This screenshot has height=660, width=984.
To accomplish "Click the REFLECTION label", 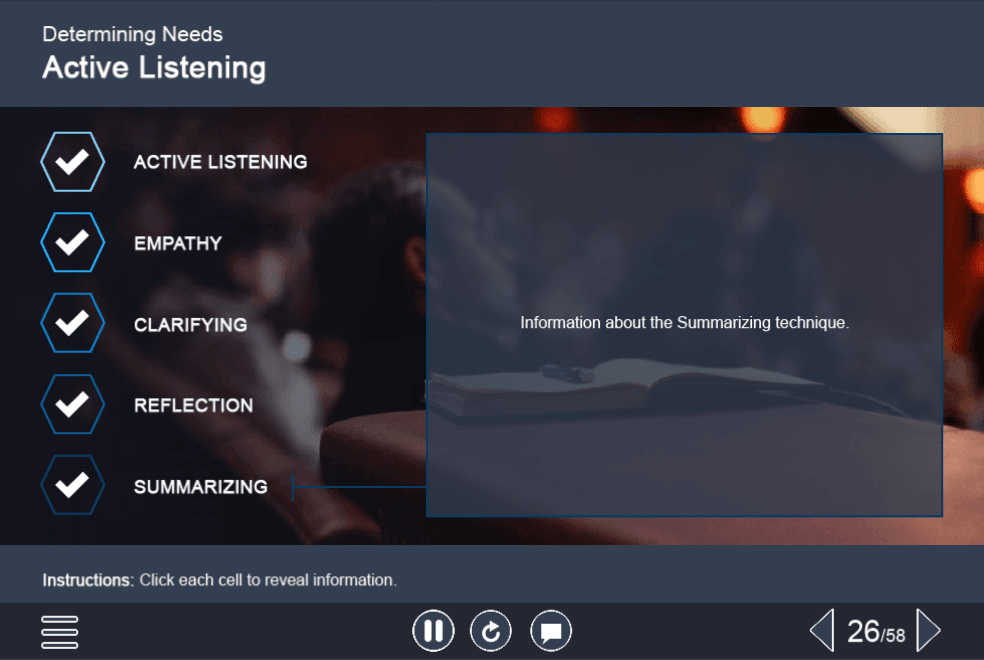I will [193, 405].
